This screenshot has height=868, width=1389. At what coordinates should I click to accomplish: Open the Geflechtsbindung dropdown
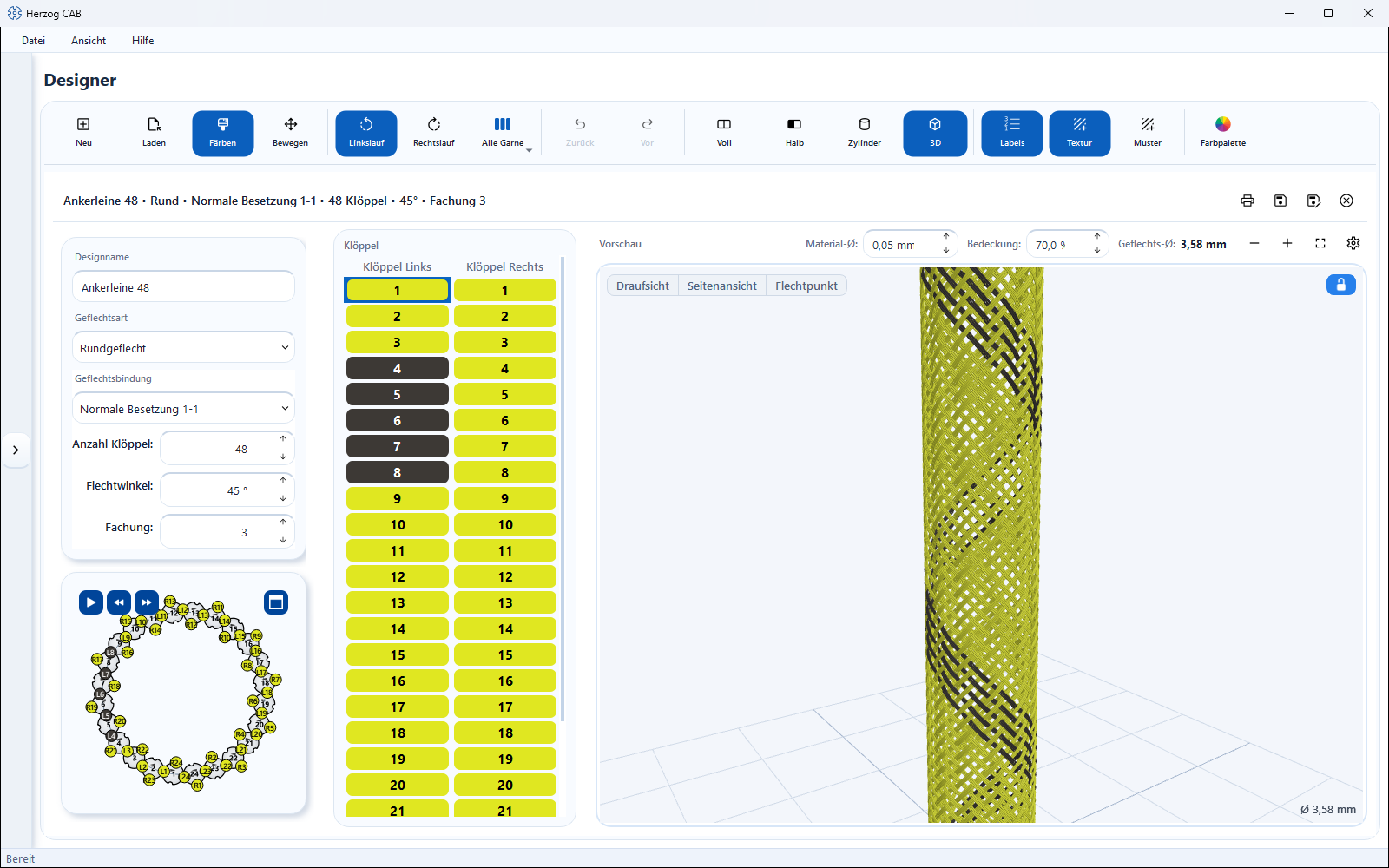pos(183,408)
